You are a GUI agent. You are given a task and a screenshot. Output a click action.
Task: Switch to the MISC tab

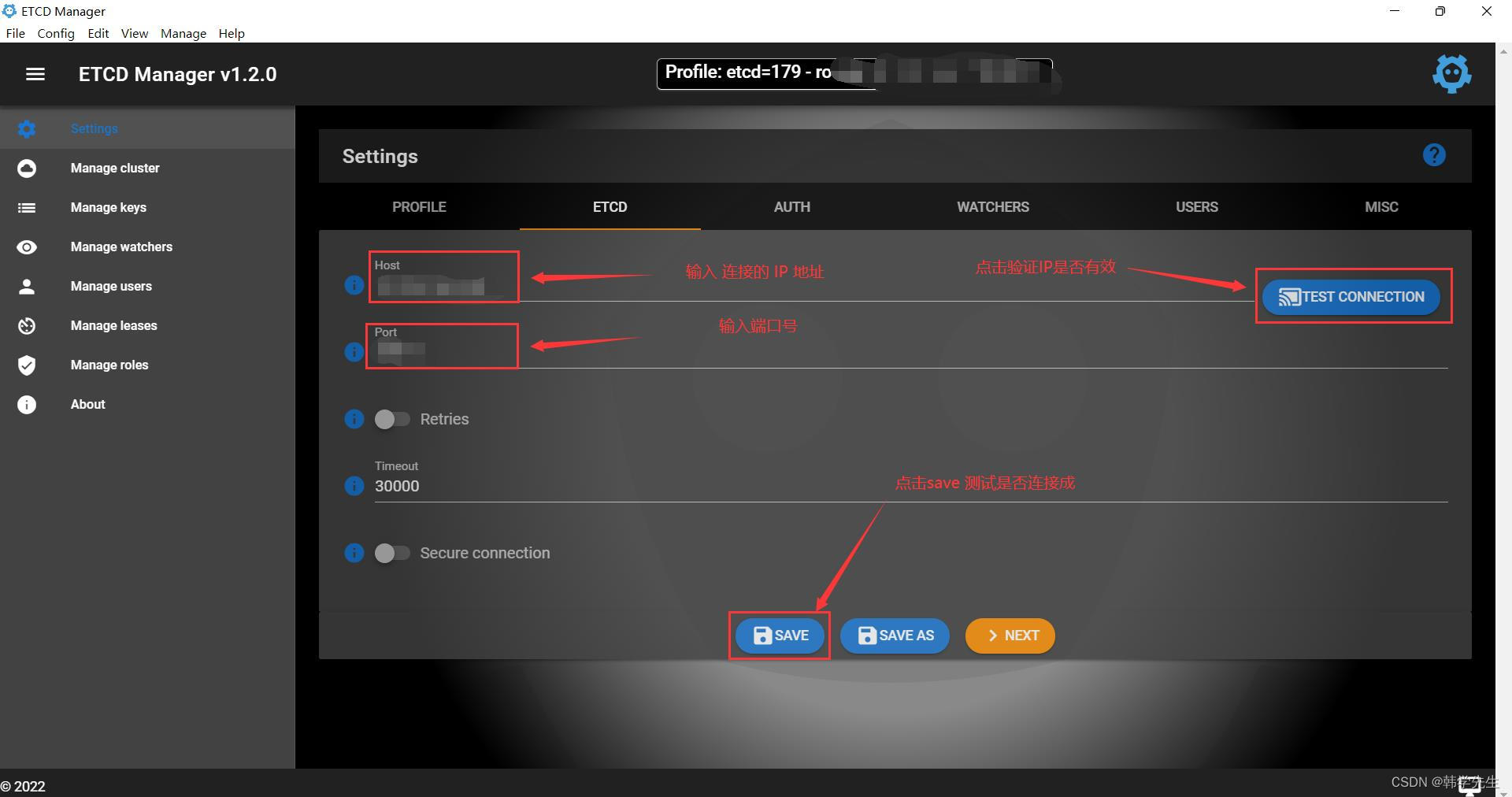(1381, 207)
